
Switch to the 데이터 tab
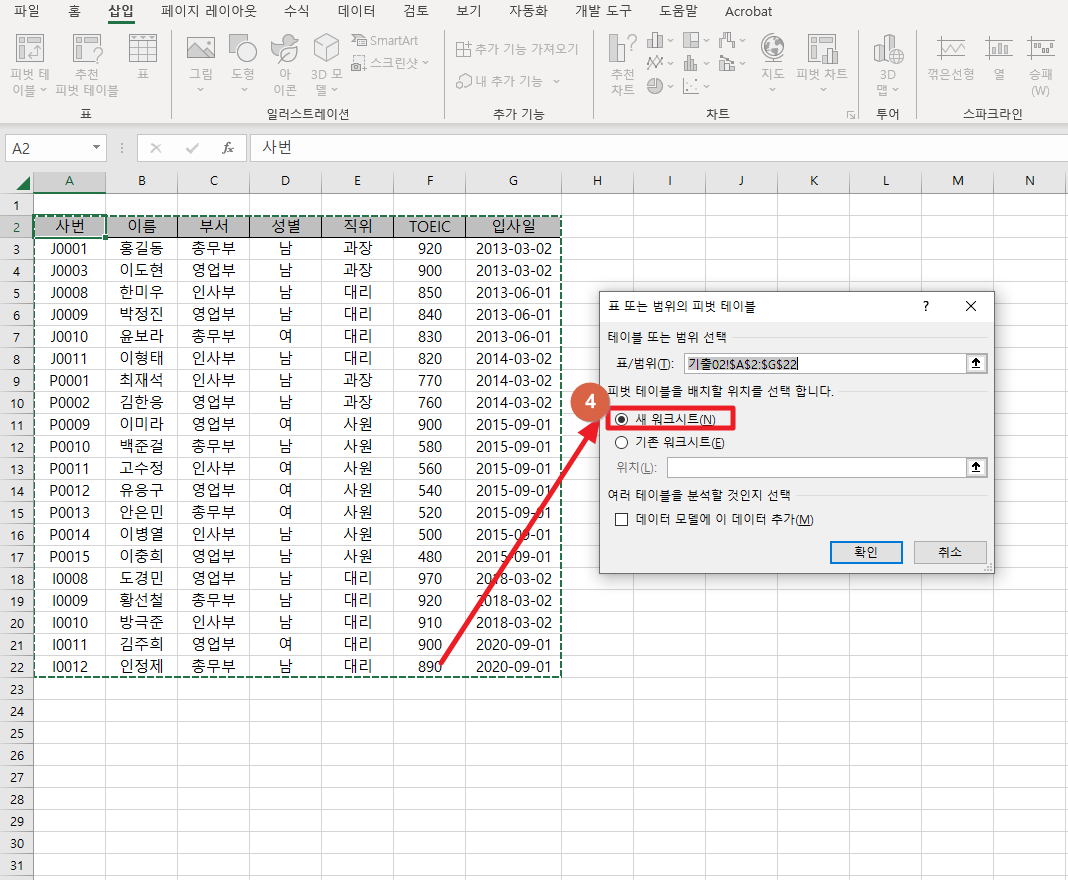coord(356,11)
